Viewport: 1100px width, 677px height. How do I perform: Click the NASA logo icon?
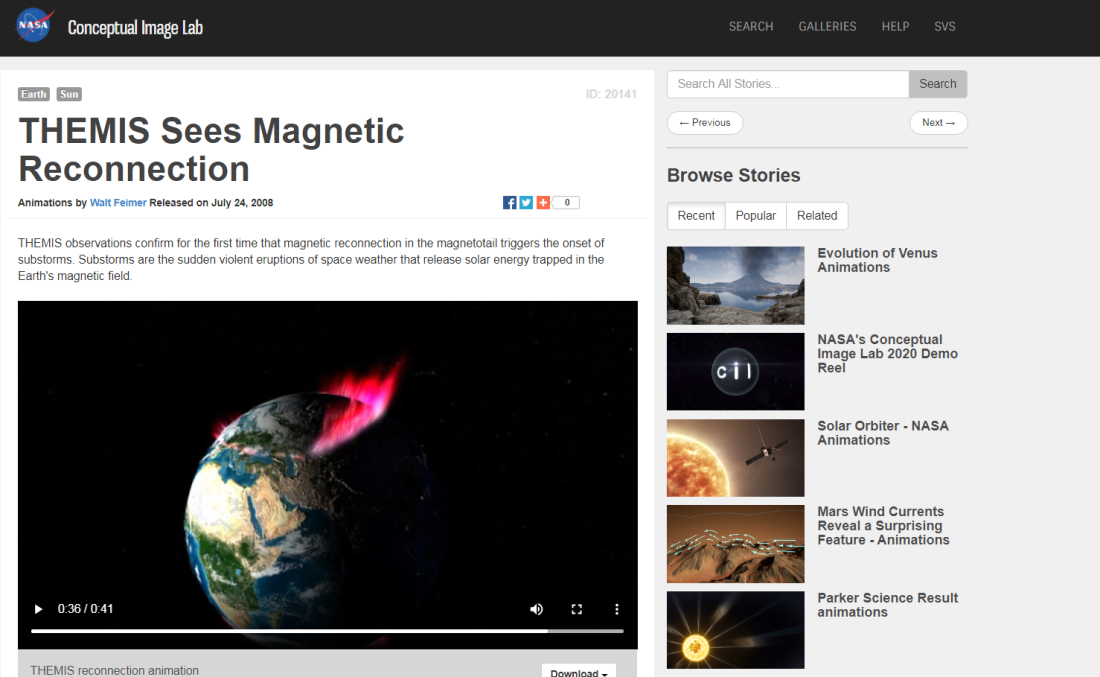[34, 25]
